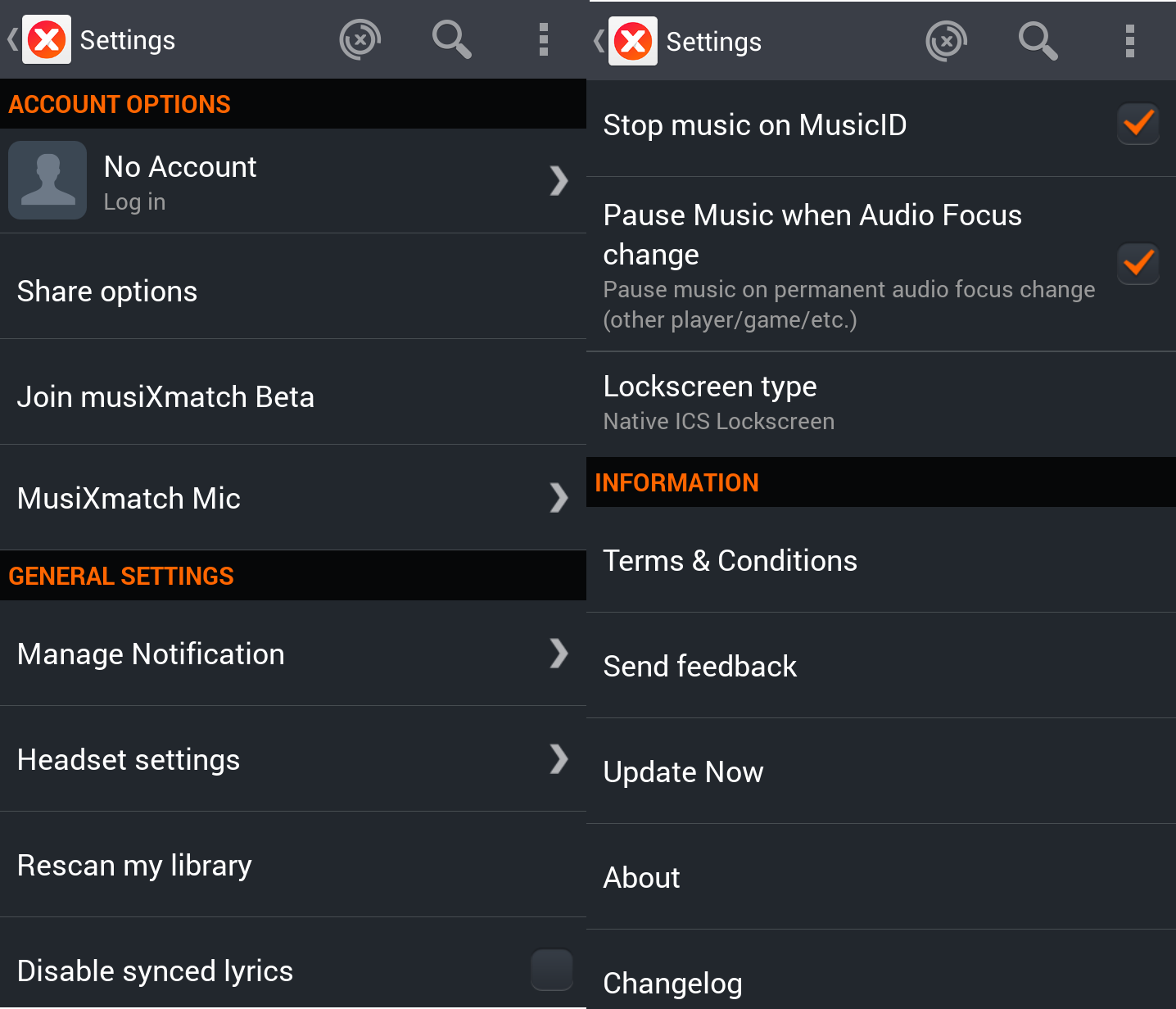
Task: Expand the Manage Notification chevron
Action: (x=559, y=653)
